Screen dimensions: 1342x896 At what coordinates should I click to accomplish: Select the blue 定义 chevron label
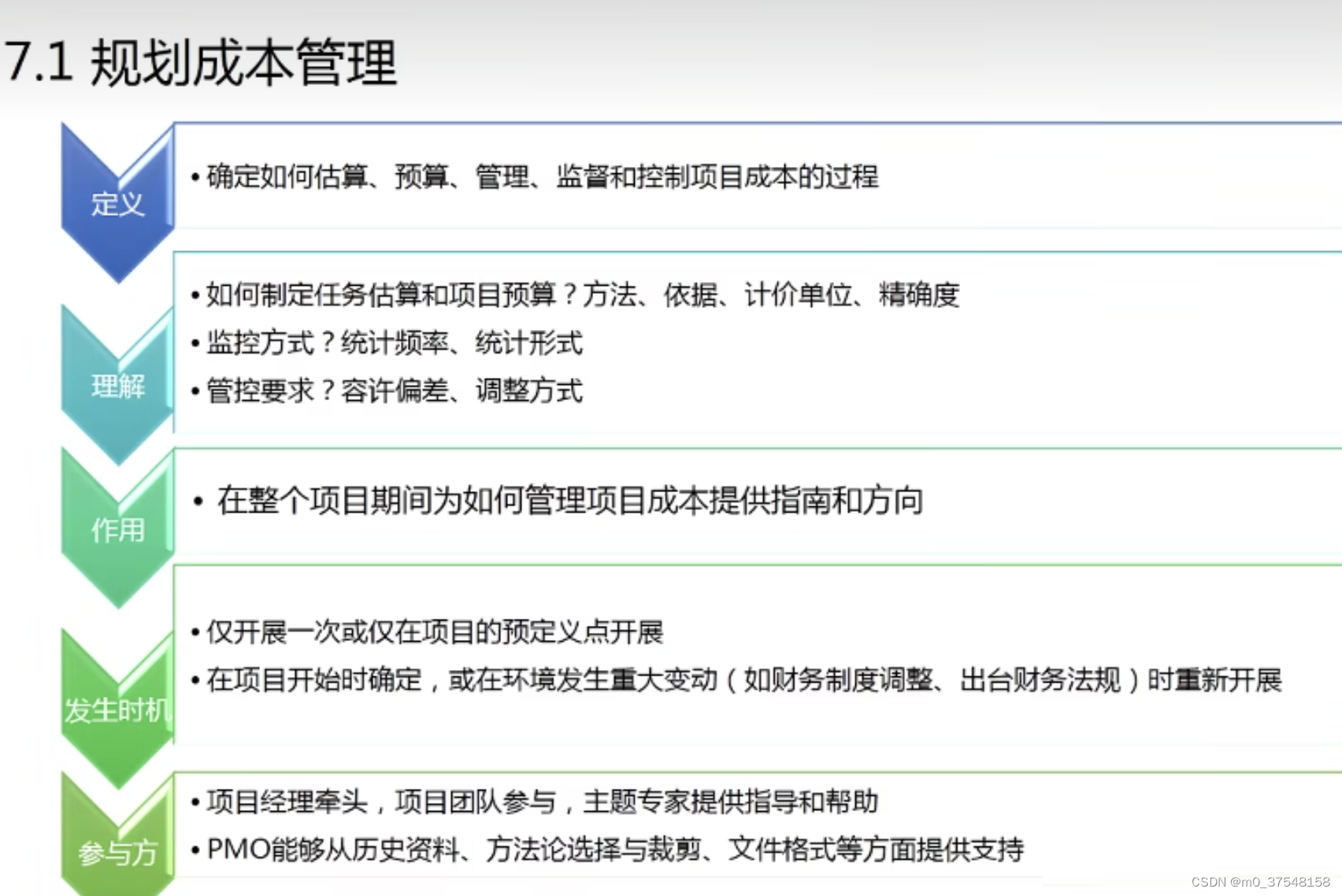click(117, 204)
